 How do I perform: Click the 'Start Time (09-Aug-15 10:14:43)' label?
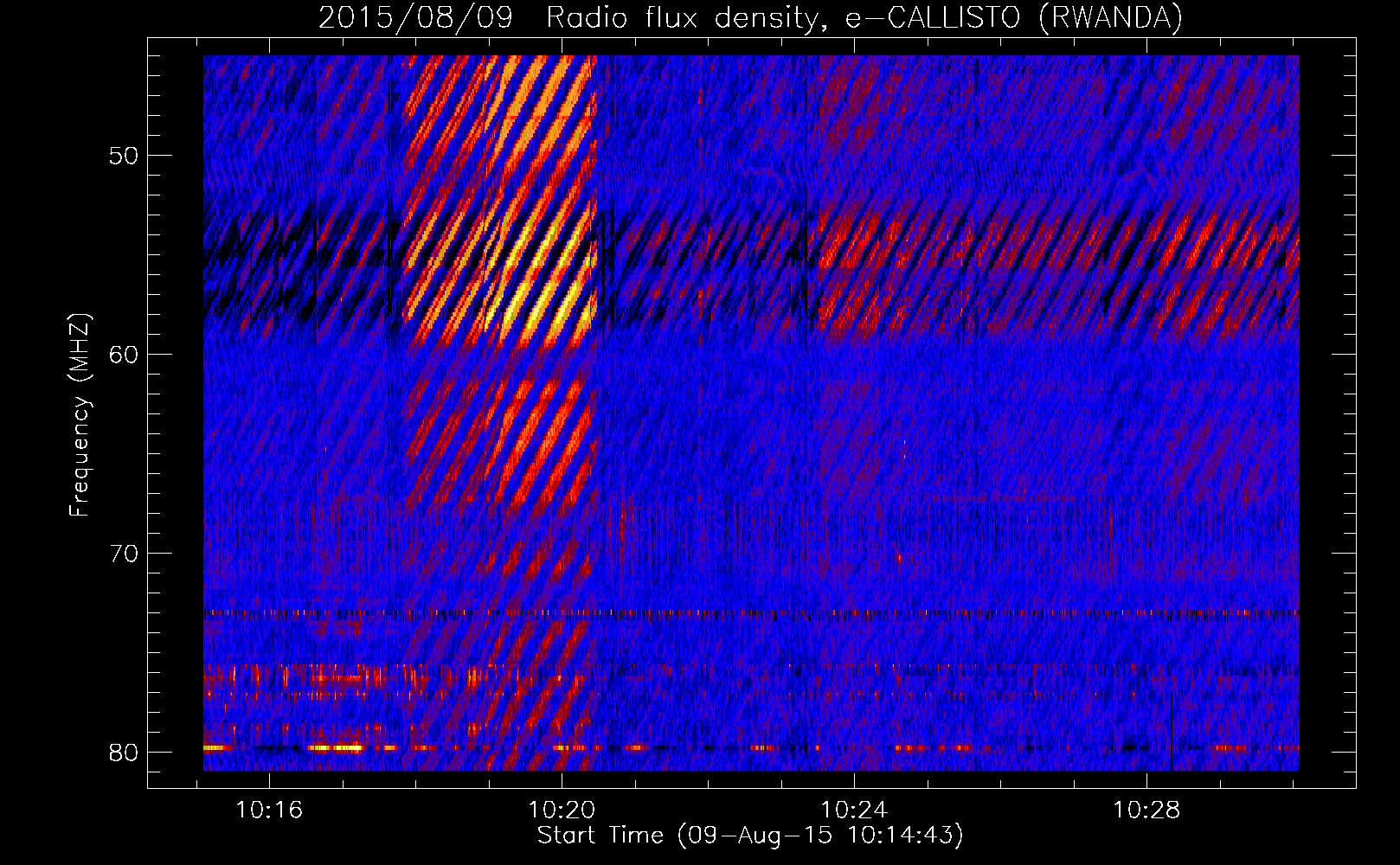pyautogui.click(x=750, y=836)
